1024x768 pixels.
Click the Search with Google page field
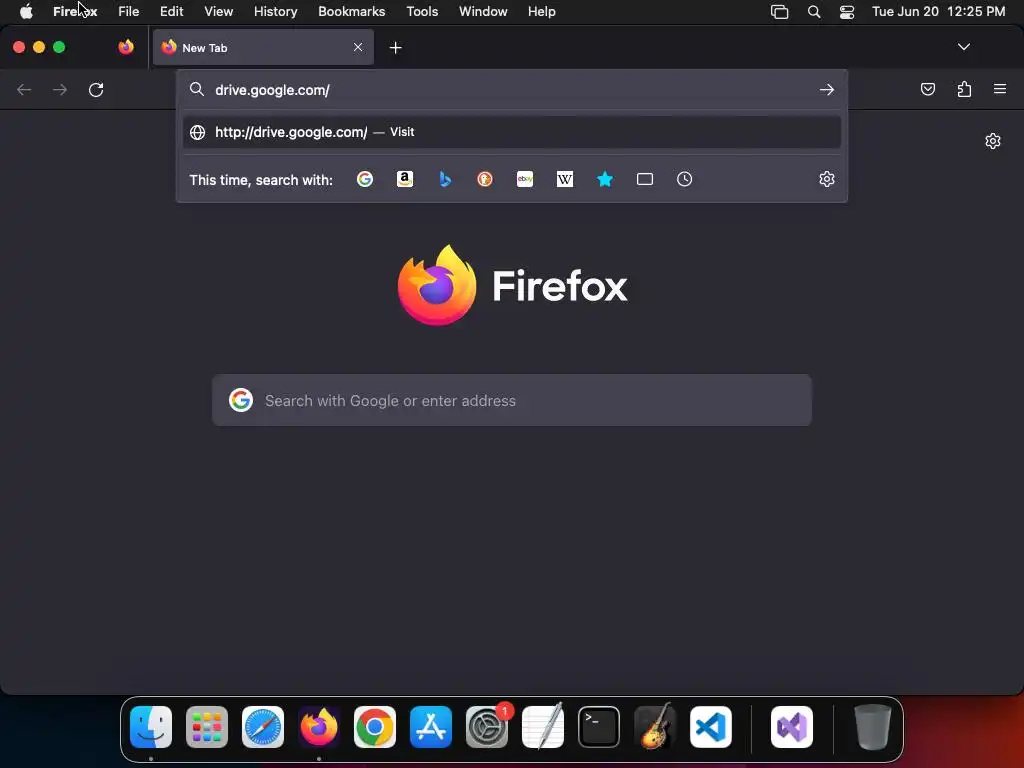512,400
